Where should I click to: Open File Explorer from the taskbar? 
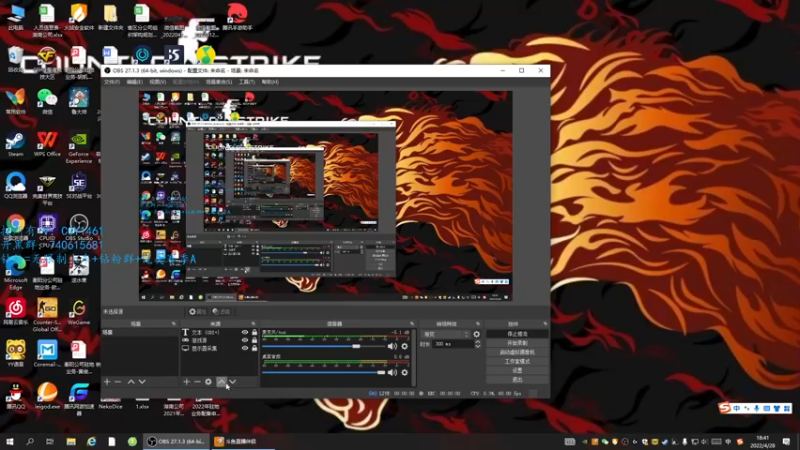[x=70, y=441]
